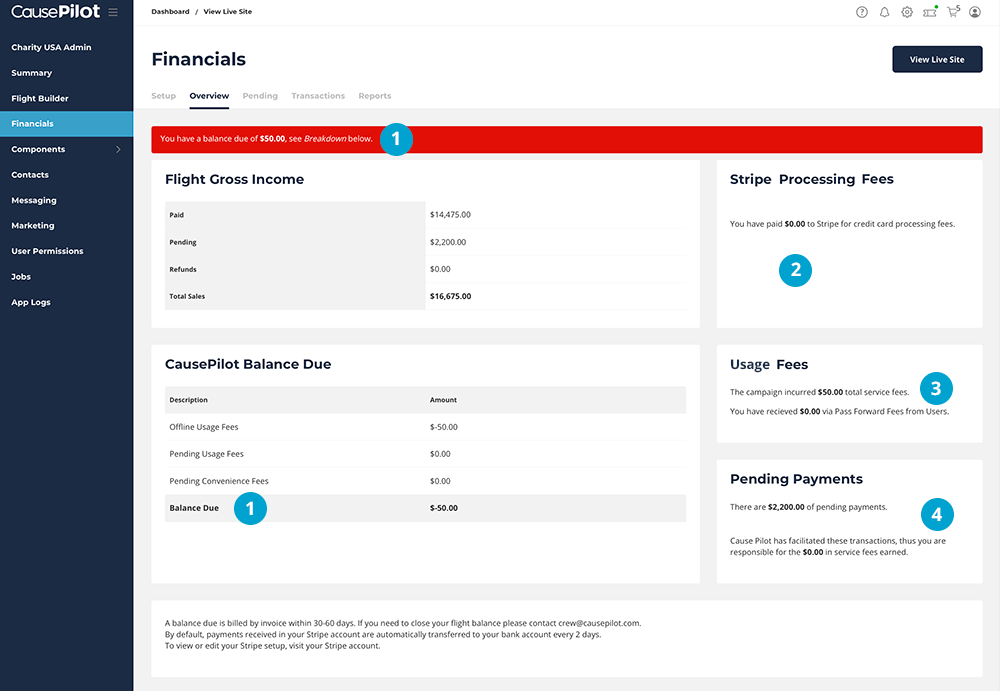Select the Overview tab
1000x691 pixels.
209,96
